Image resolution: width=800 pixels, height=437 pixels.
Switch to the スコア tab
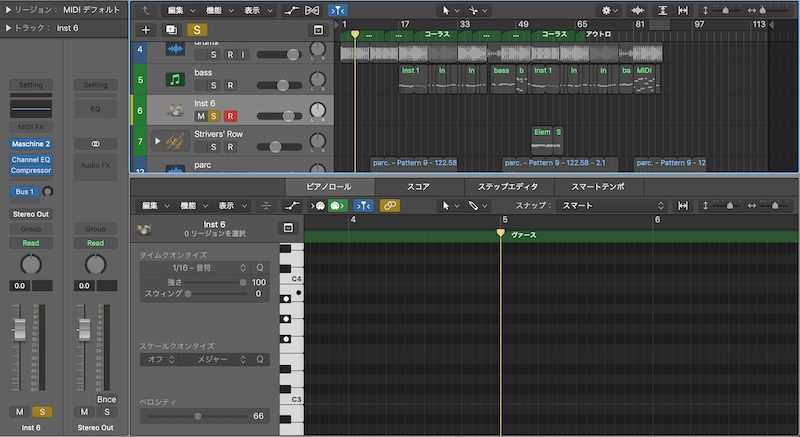(x=418, y=187)
